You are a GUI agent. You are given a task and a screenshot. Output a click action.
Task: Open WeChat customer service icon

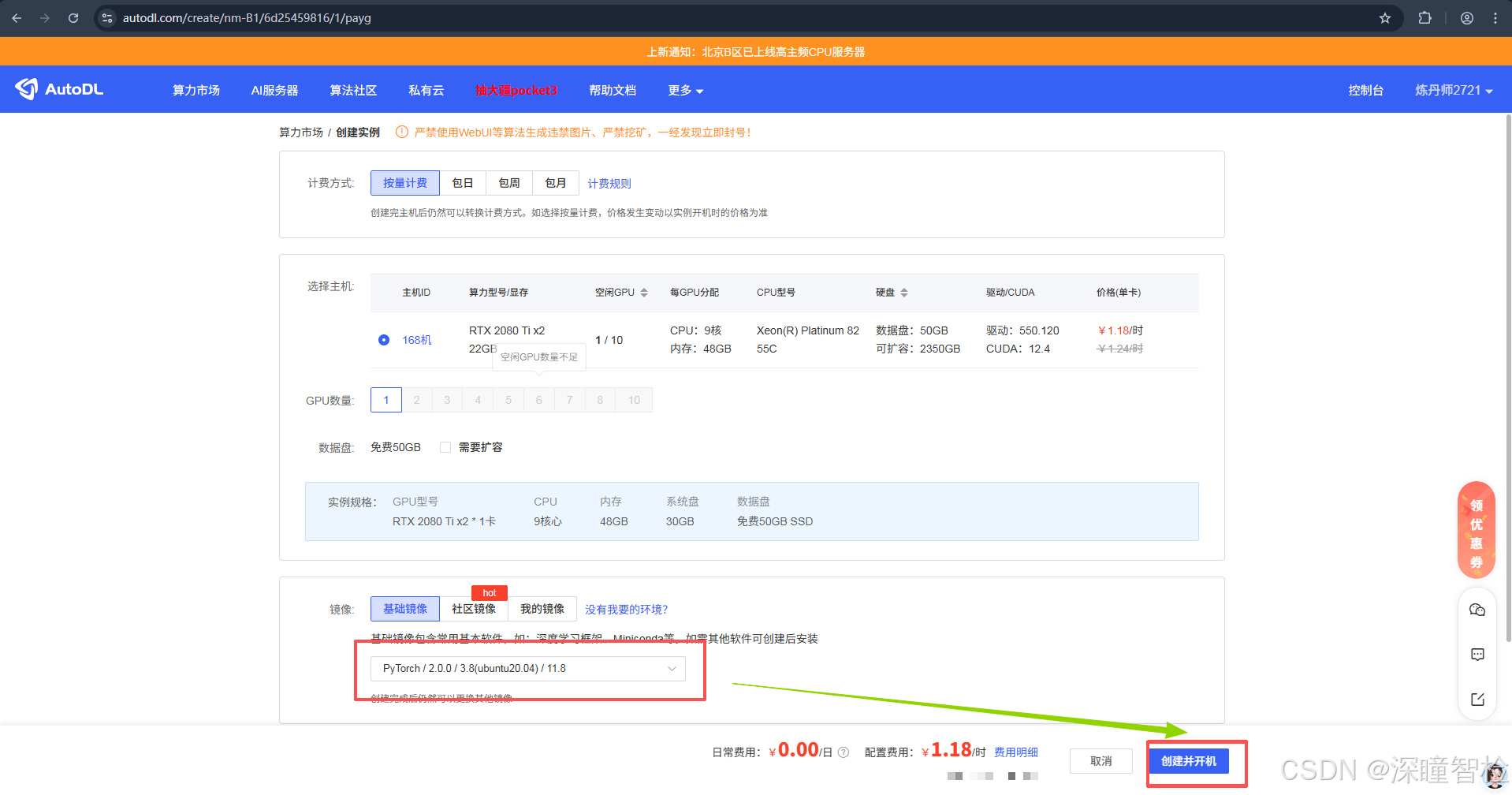[x=1477, y=610]
